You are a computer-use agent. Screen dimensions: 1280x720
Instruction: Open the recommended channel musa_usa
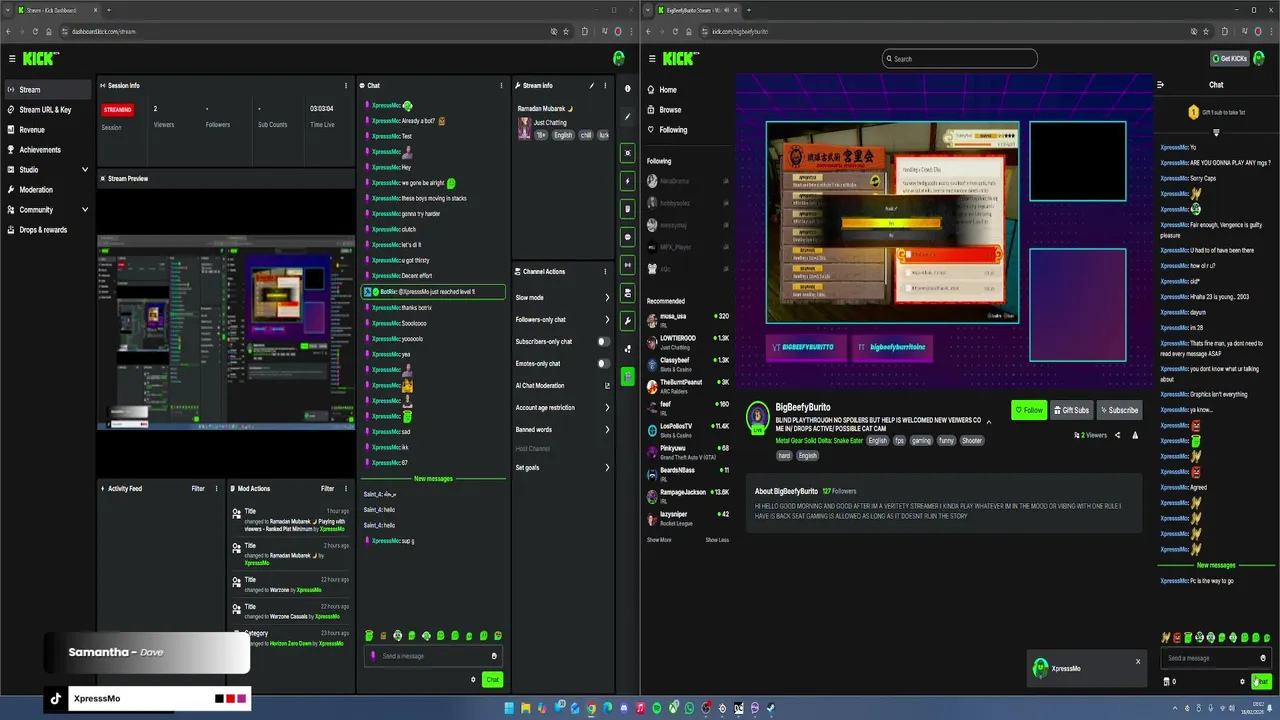tap(688, 320)
